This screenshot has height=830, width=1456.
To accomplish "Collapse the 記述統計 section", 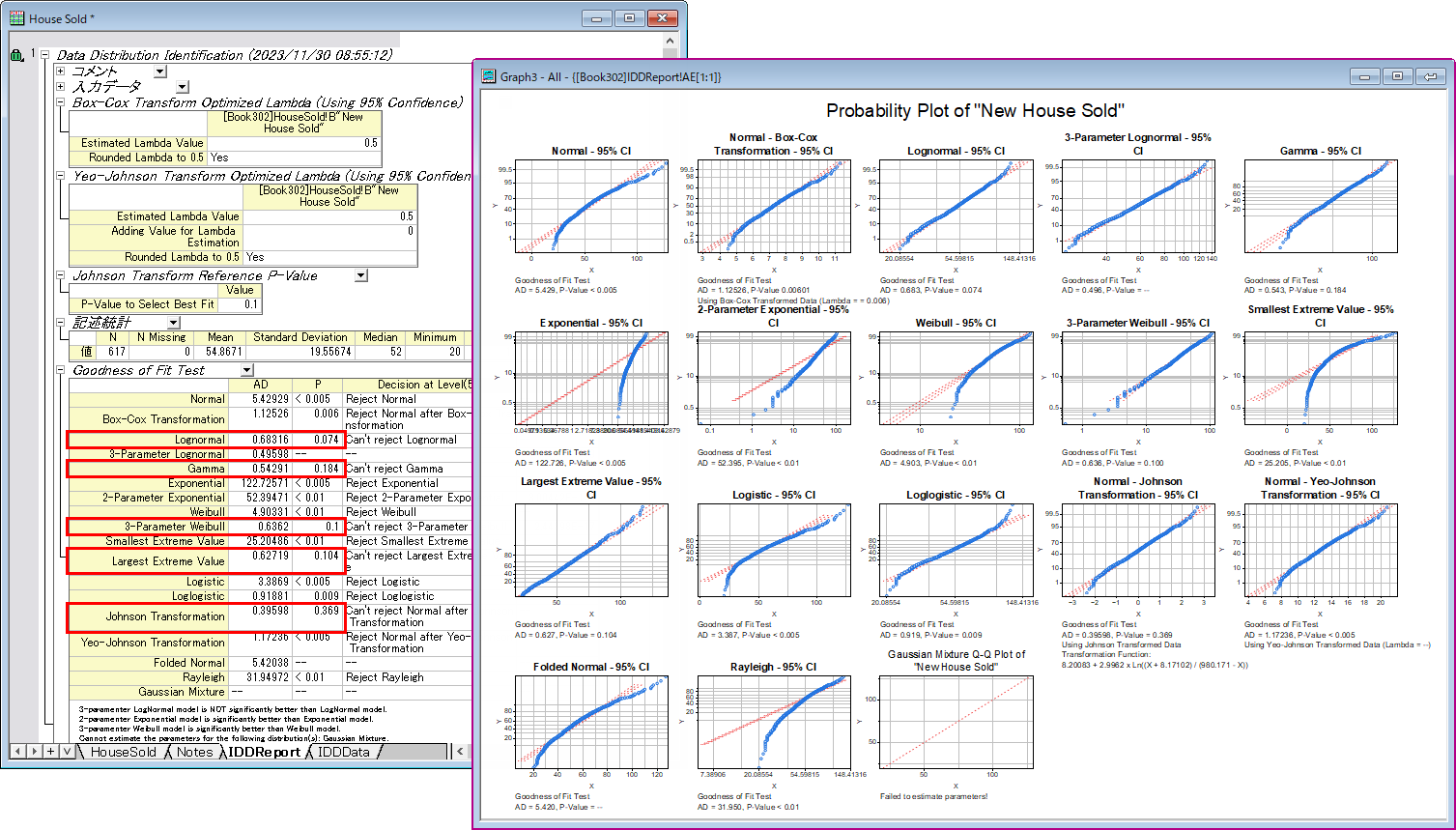I will pyautogui.click(x=61, y=322).
